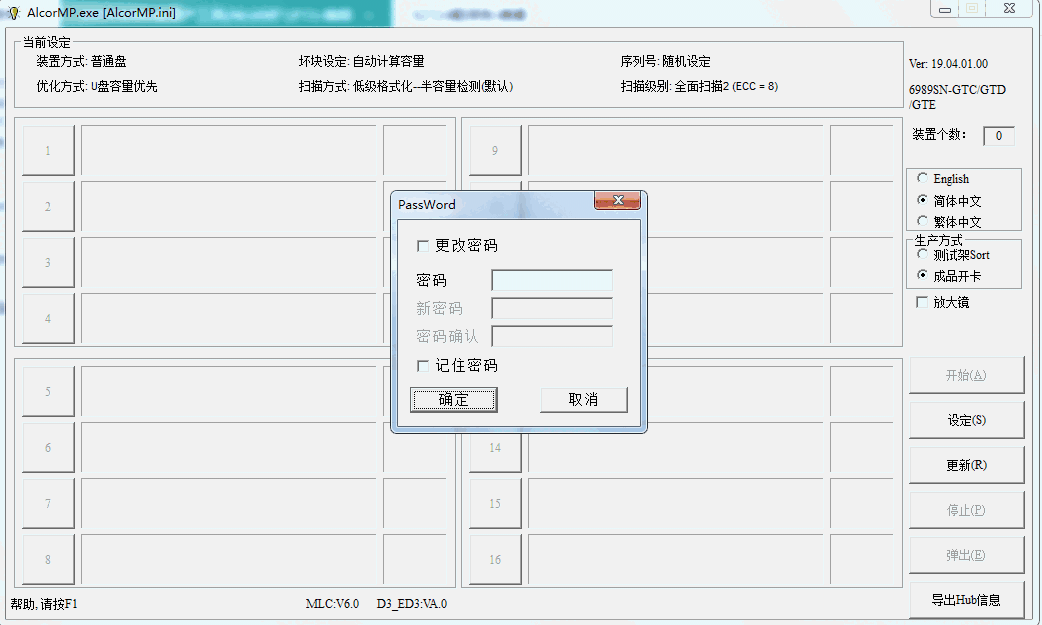
Task: Select the 测试架Sort production mode
Action: click(x=922, y=254)
